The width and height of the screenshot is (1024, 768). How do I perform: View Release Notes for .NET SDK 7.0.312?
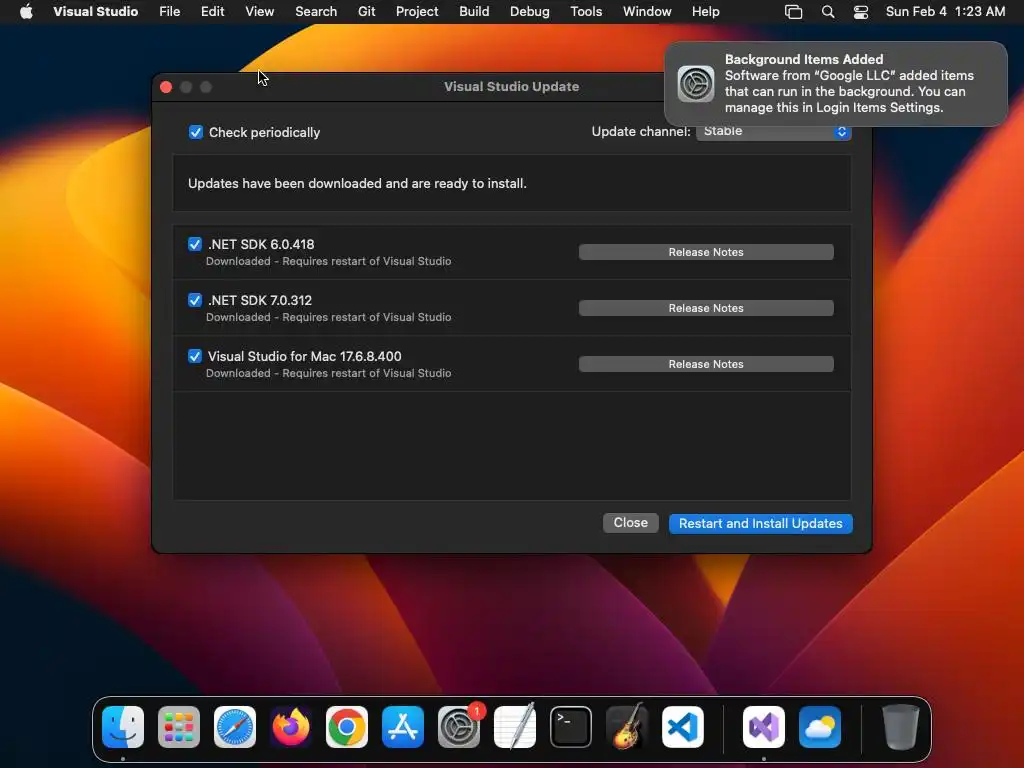[x=706, y=308]
